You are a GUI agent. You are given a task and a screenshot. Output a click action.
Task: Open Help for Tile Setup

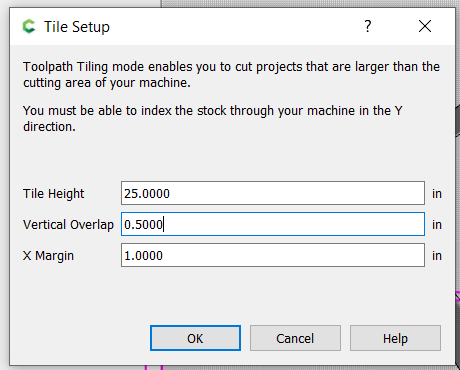[395, 338]
